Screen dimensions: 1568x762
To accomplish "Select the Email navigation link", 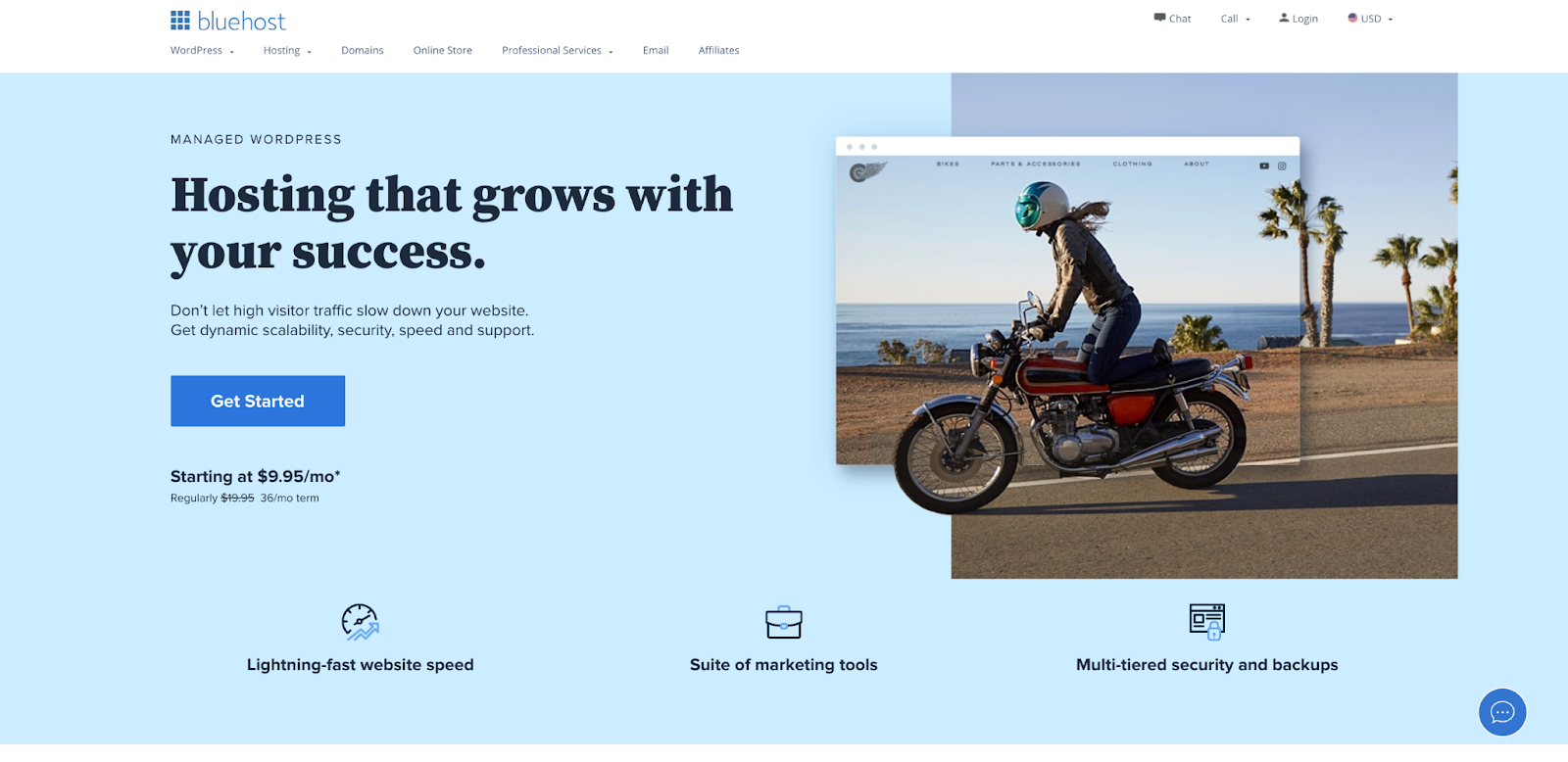I will (x=656, y=51).
